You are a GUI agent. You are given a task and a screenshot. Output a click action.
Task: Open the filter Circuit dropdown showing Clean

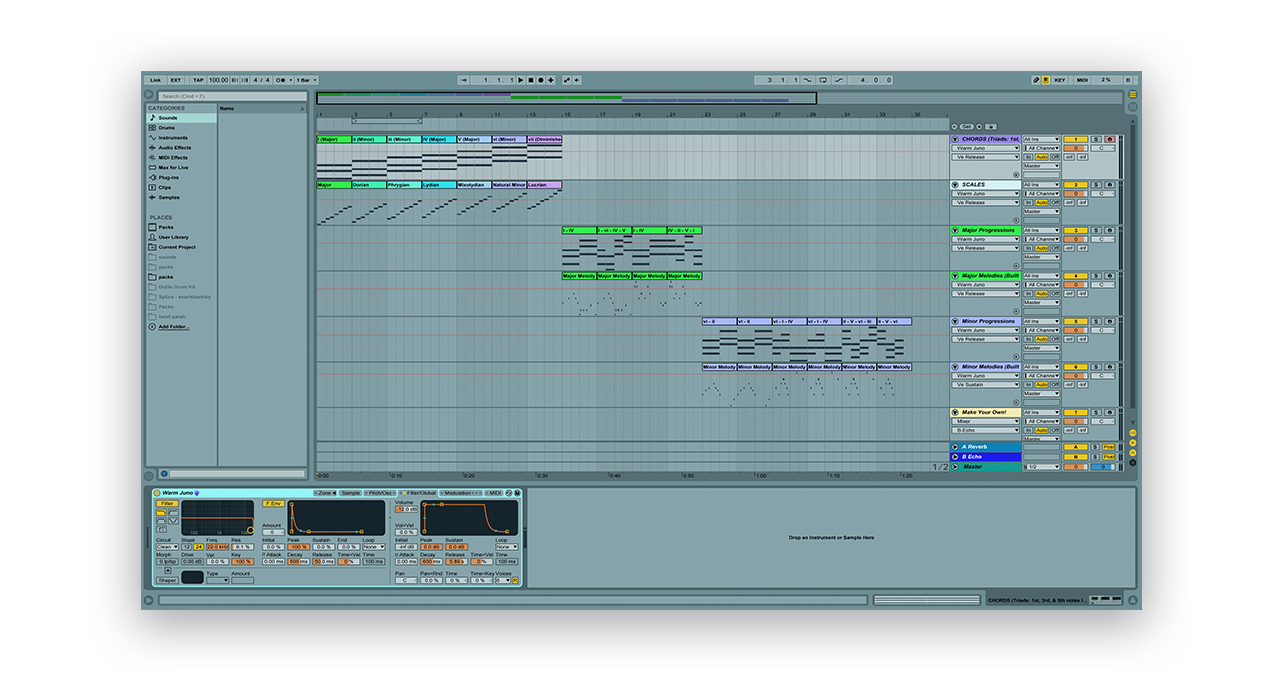click(x=167, y=547)
